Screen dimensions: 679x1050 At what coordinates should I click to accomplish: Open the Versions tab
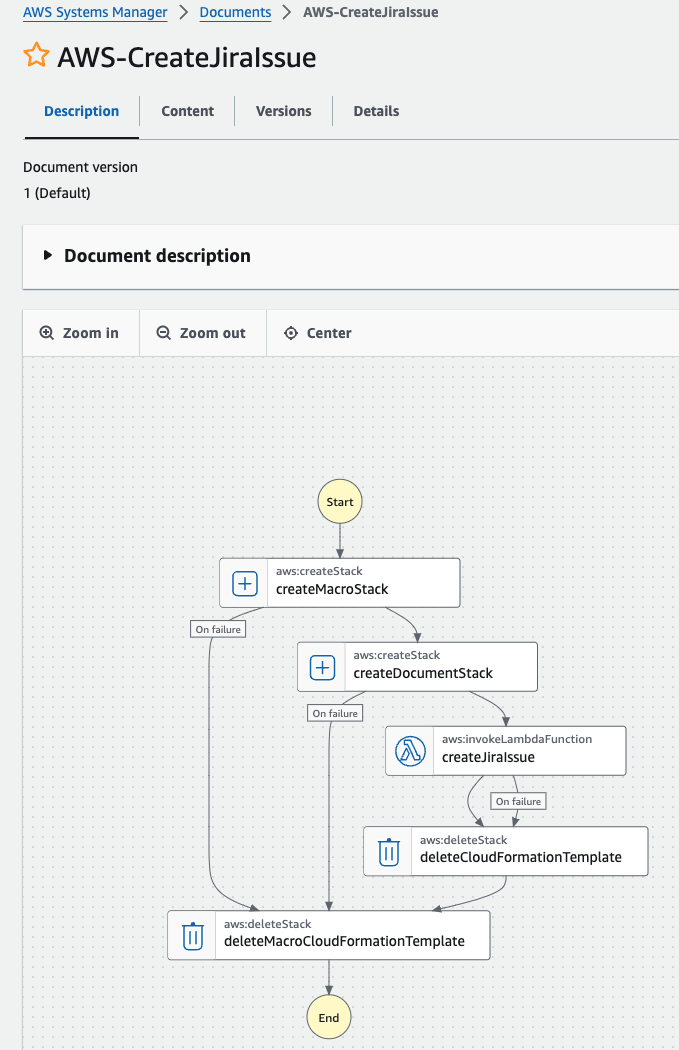(x=284, y=111)
